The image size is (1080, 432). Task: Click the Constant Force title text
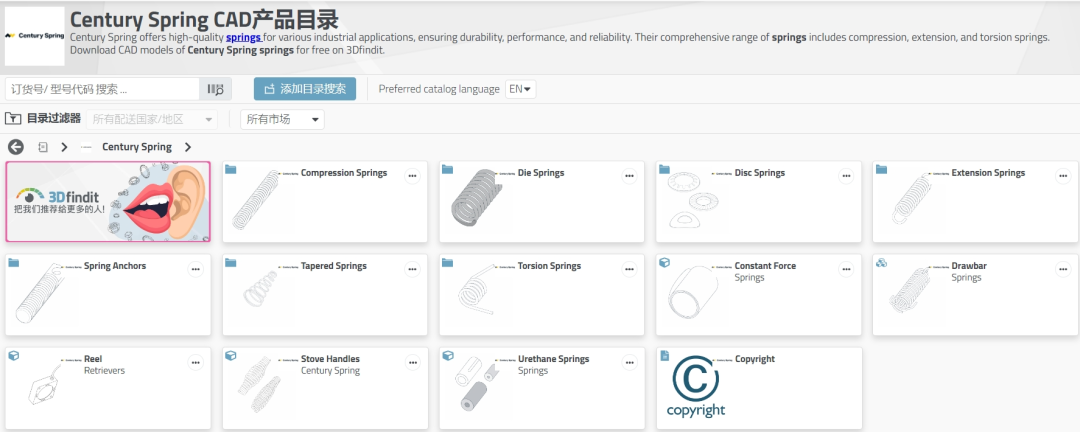click(765, 266)
